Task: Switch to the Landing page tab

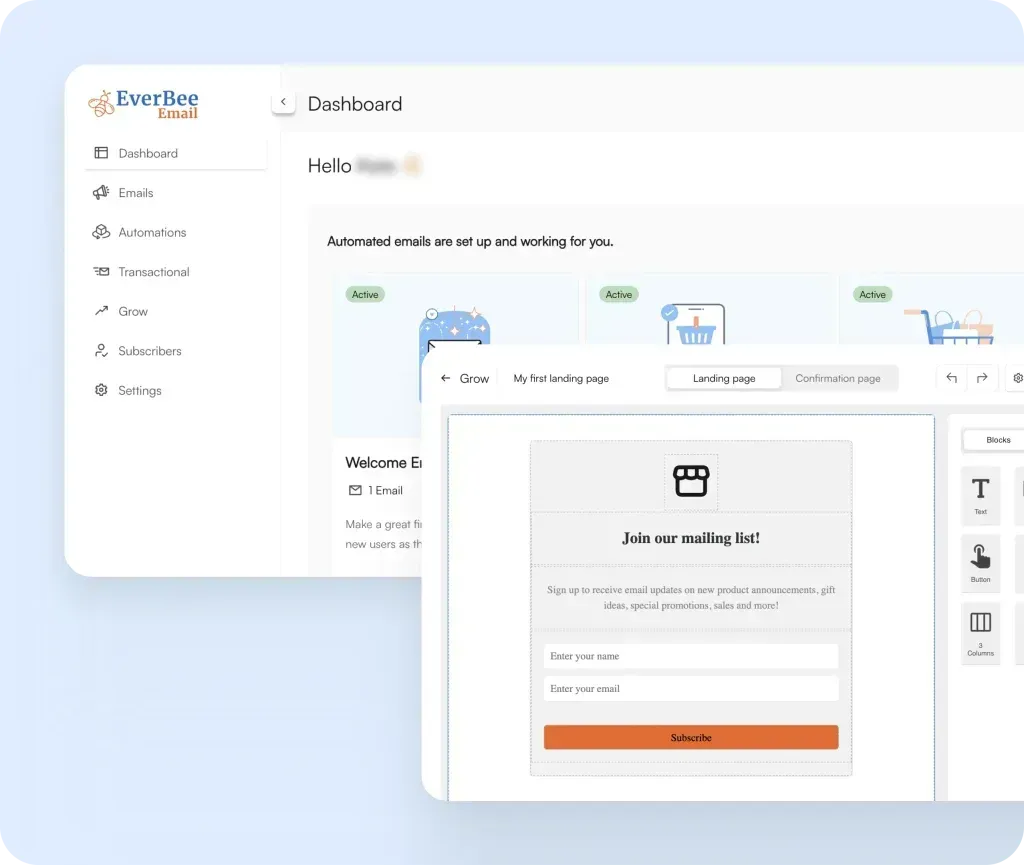Action: coord(723,378)
